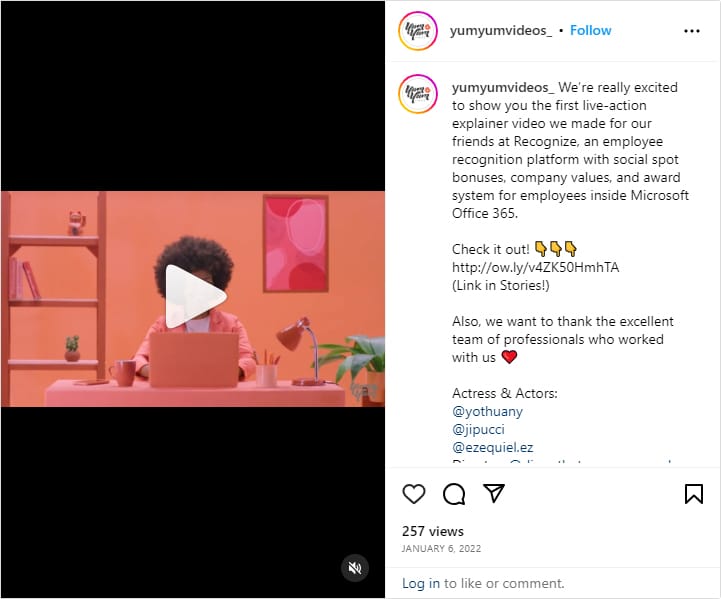
Task: Unmute the video with speaker icon
Action: coord(355,568)
